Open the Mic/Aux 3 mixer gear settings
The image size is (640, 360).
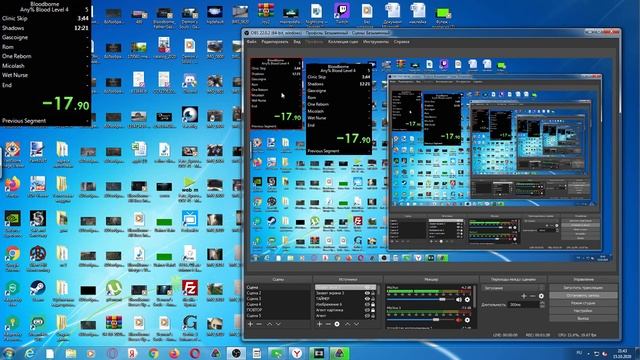(467, 320)
